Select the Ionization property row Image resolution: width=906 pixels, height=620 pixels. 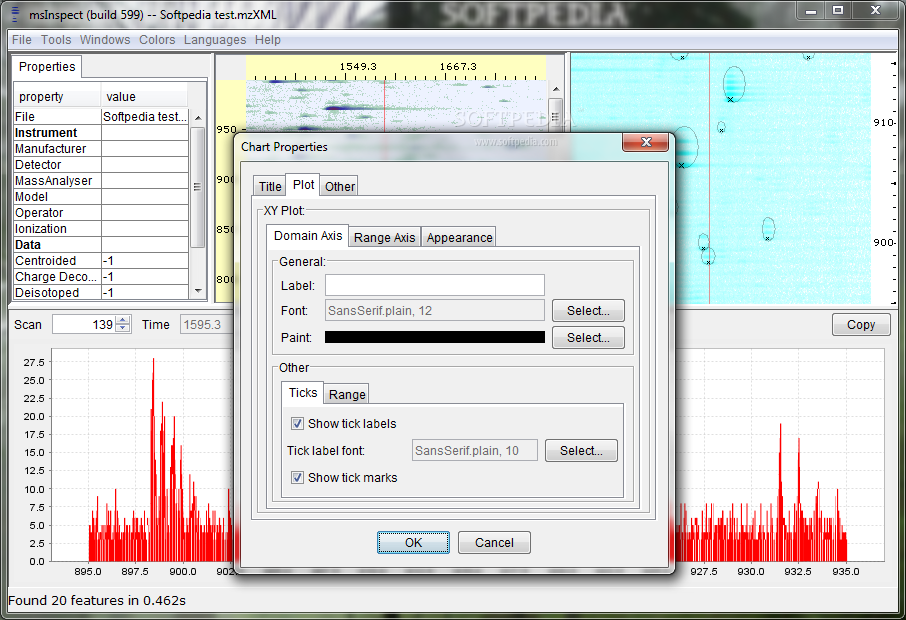point(101,229)
